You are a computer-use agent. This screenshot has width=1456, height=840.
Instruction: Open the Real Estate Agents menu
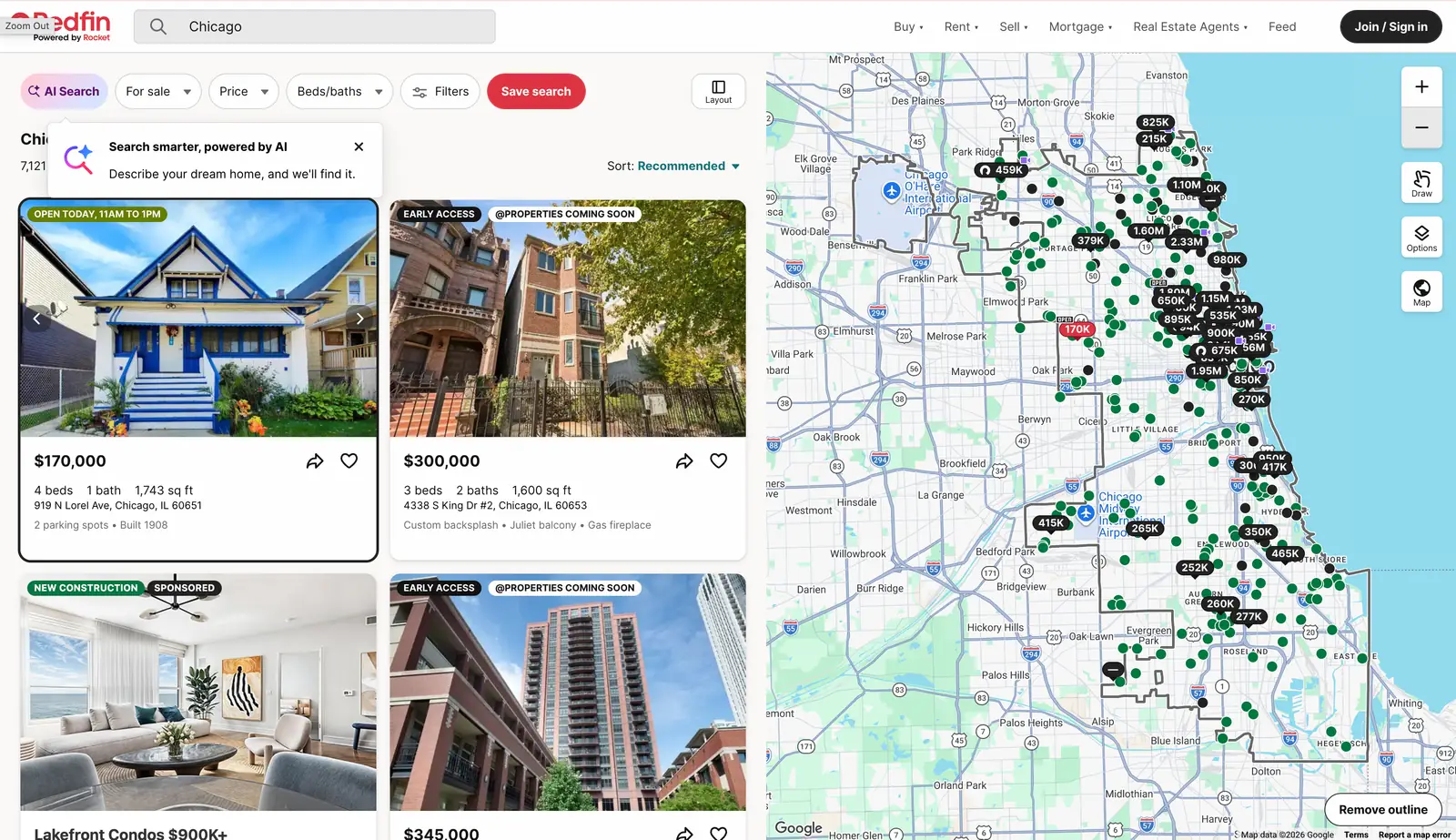point(1190,27)
